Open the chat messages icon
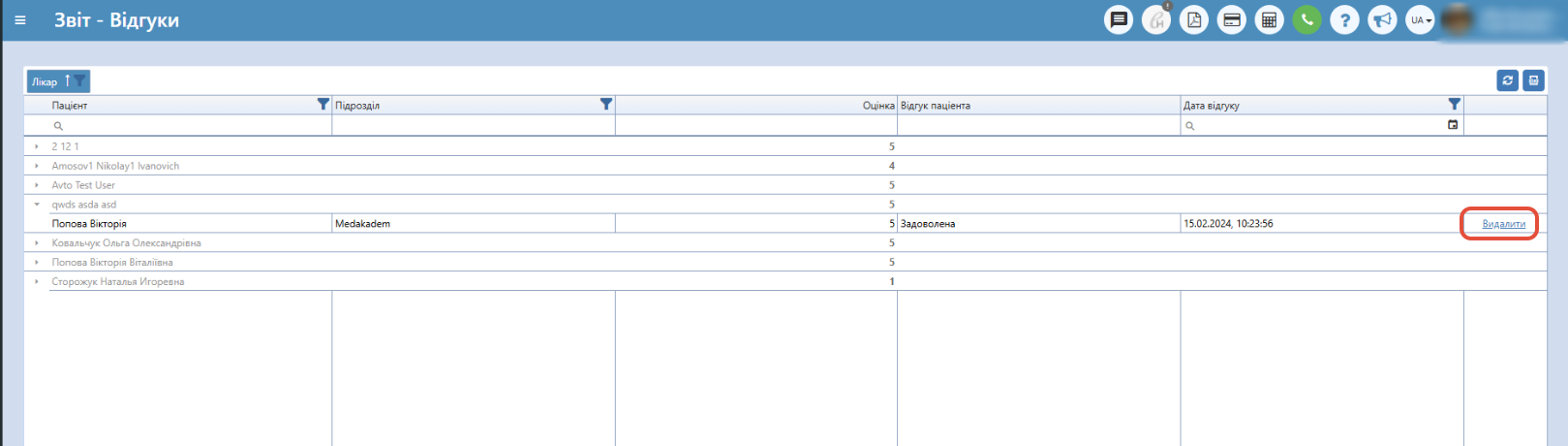The width and height of the screenshot is (1568, 446). coord(1119,19)
